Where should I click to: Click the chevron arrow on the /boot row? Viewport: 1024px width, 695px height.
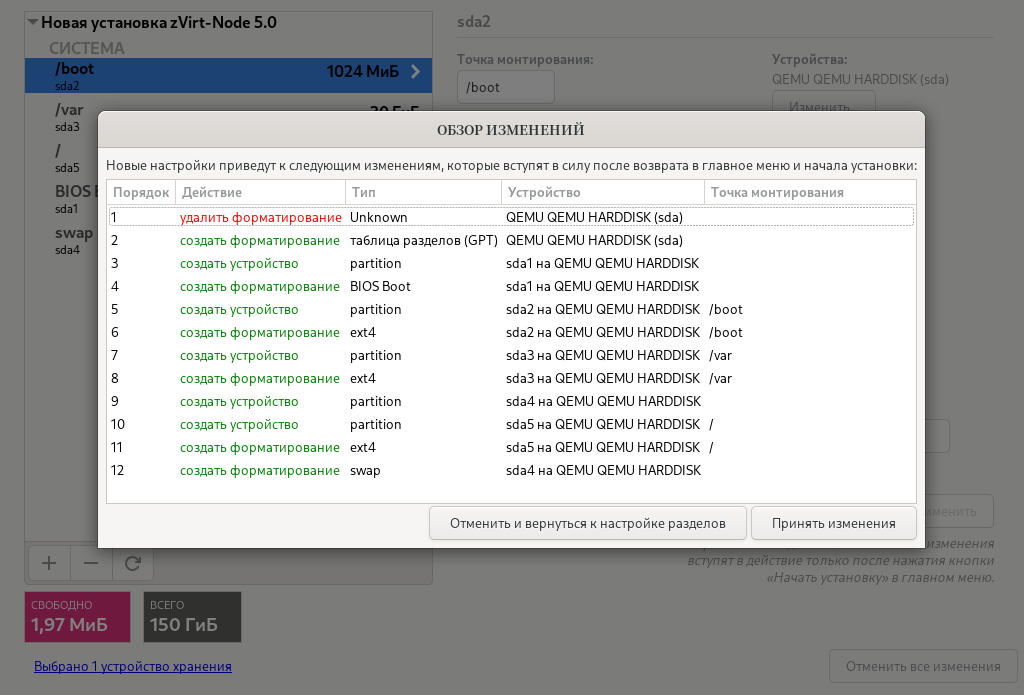(415, 72)
